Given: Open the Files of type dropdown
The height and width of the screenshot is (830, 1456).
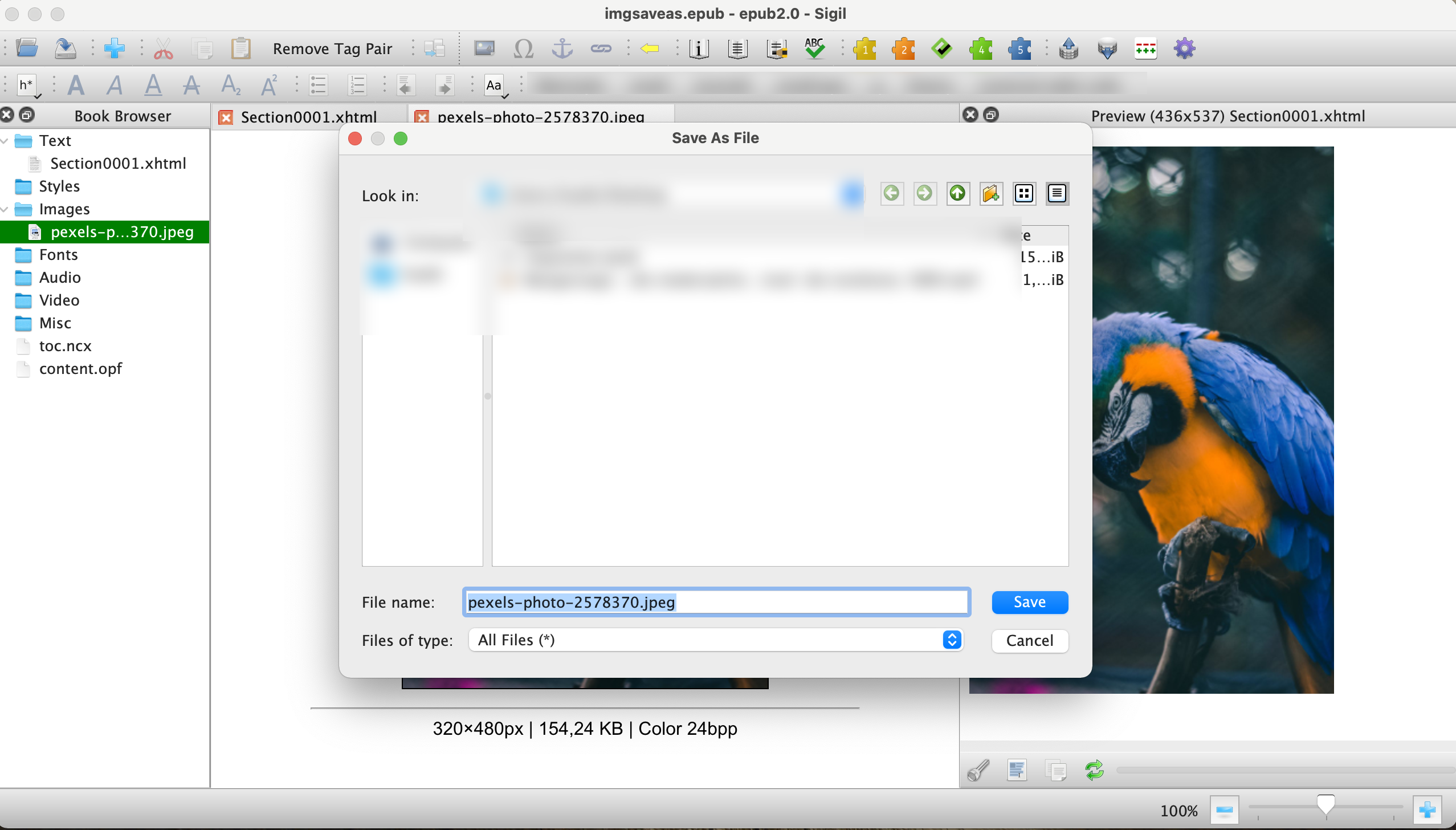Looking at the screenshot, I should click(715, 640).
